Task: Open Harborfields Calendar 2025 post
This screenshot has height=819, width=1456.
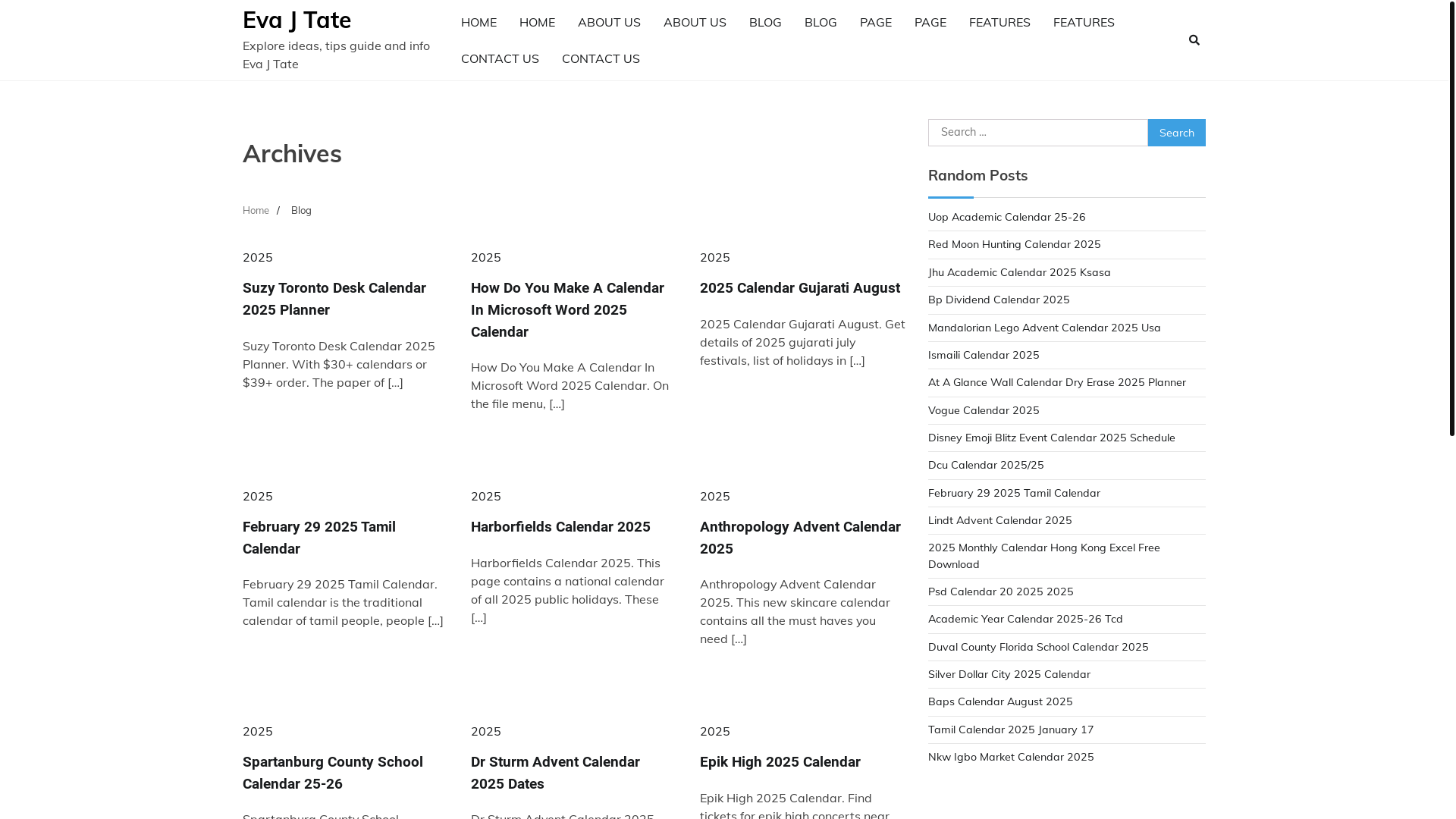Action: [560, 527]
